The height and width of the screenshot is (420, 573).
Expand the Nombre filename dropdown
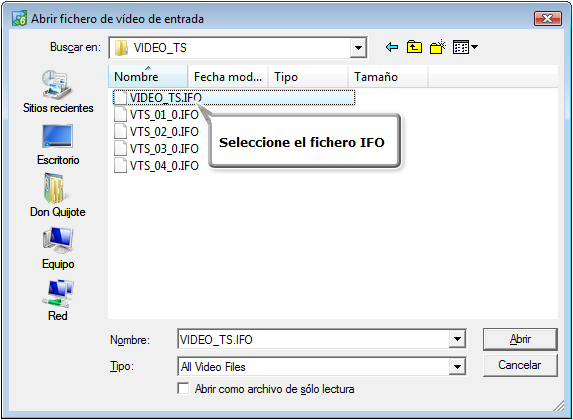click(x=457, y=339)
